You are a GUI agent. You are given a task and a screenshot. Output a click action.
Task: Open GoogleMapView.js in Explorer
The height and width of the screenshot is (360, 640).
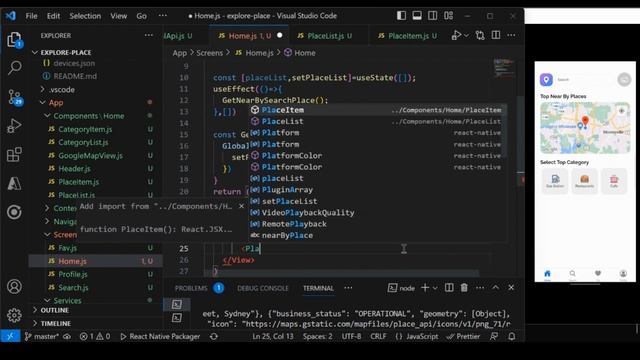tap(90, 156)
